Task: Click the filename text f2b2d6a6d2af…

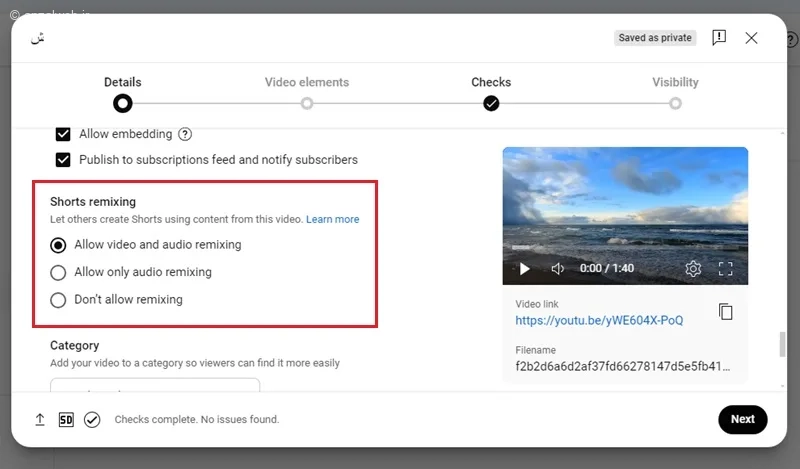Action: pos(622,366)
